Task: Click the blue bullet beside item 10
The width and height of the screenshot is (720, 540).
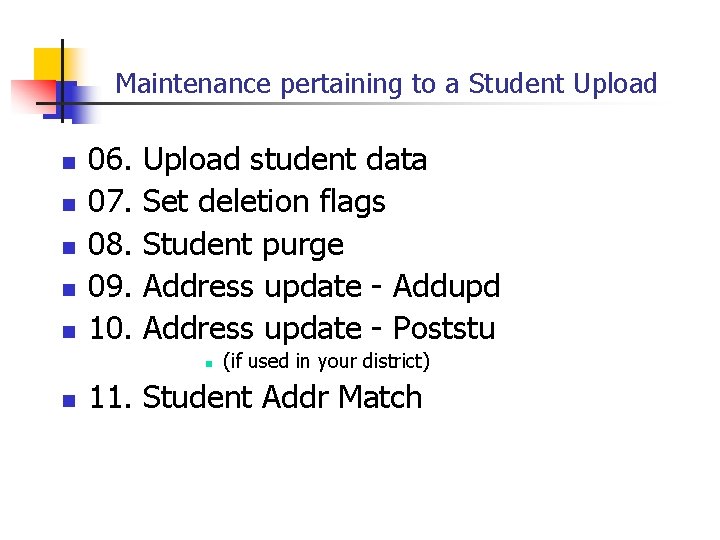Action: tap(69, 332)
